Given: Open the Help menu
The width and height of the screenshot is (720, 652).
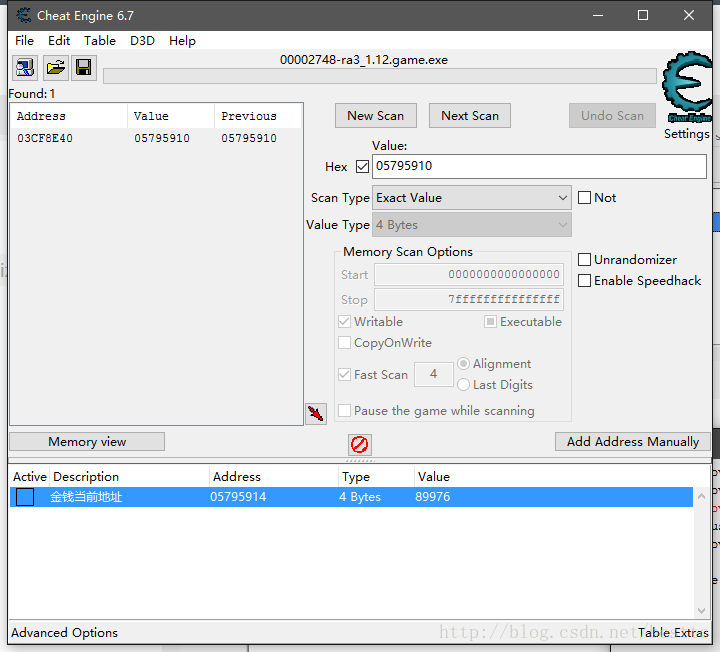Looking at the screenshot, I should pos(182,41).
